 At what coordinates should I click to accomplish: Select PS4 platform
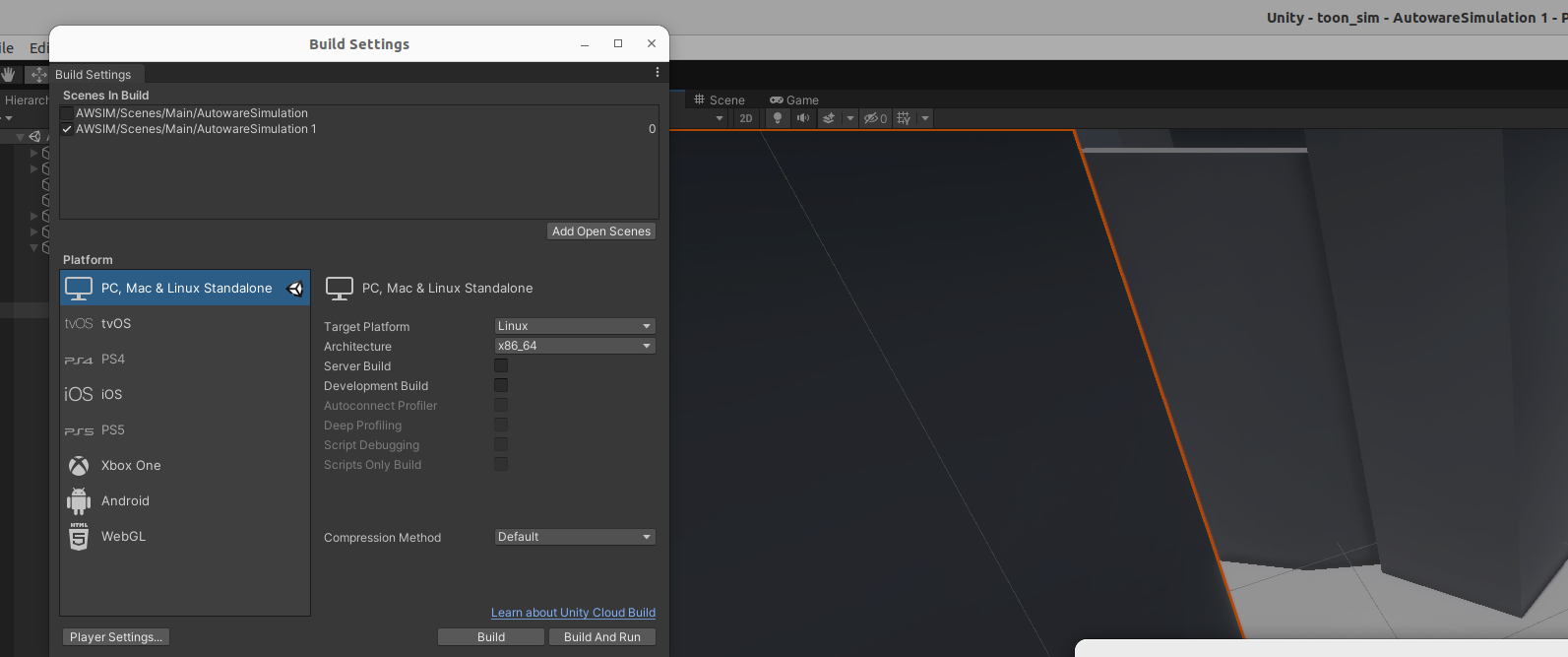[185, 359]
